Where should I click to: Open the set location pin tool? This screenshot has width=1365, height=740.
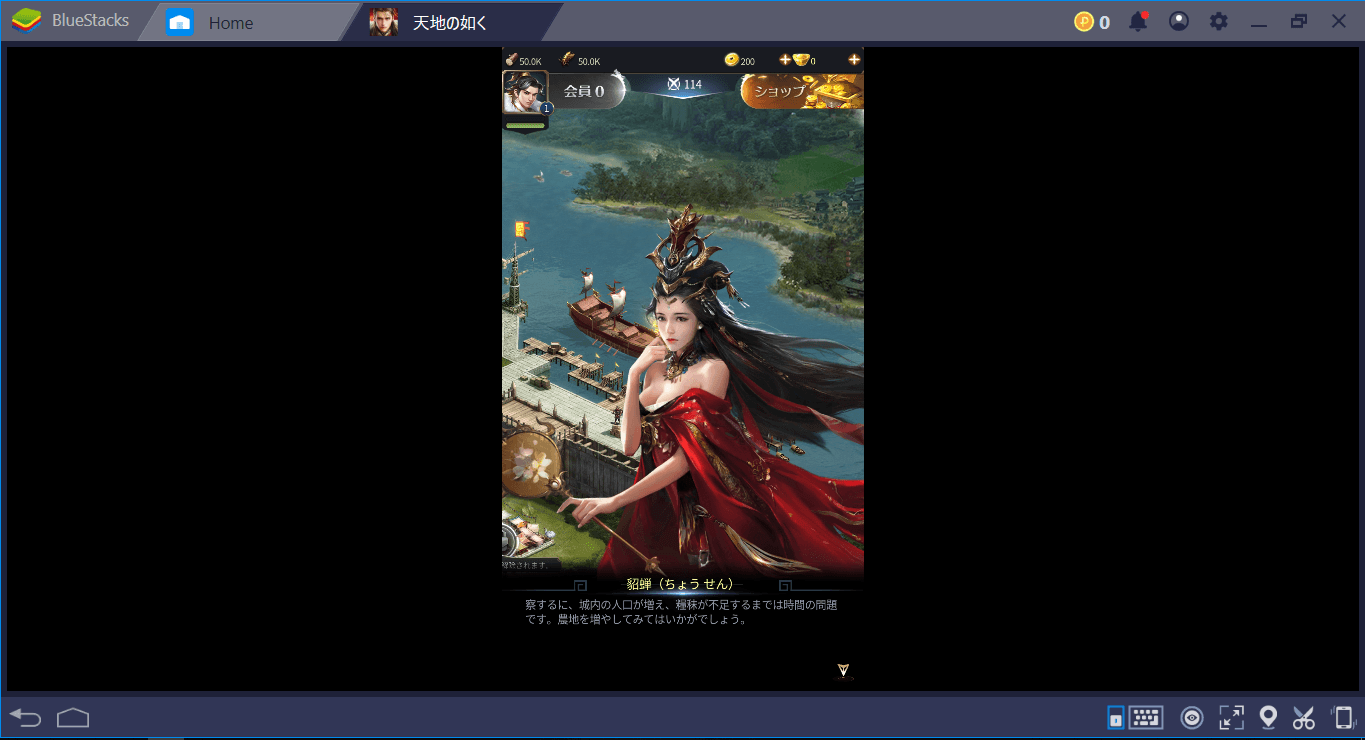click(x=1268, y=717)
